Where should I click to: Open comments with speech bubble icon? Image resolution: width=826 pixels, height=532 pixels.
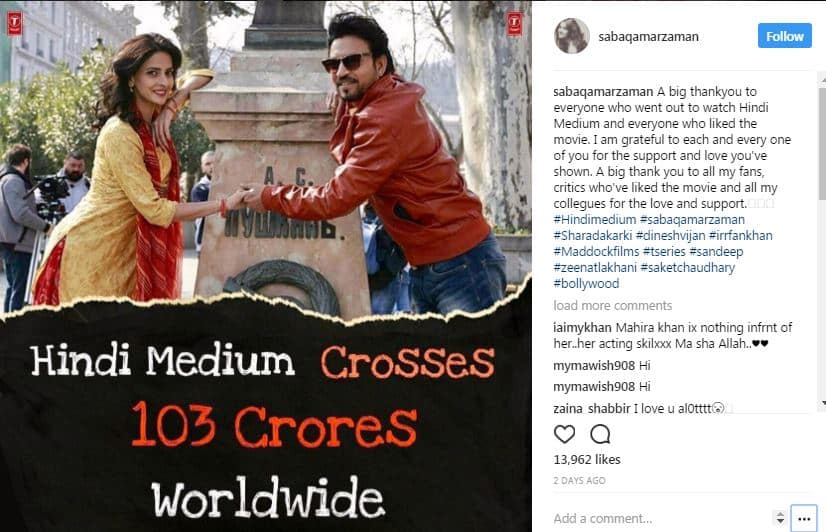600,434
